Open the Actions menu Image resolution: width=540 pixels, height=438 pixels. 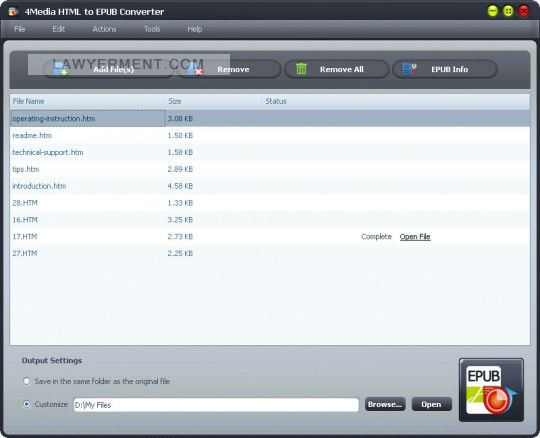point(104,29)
